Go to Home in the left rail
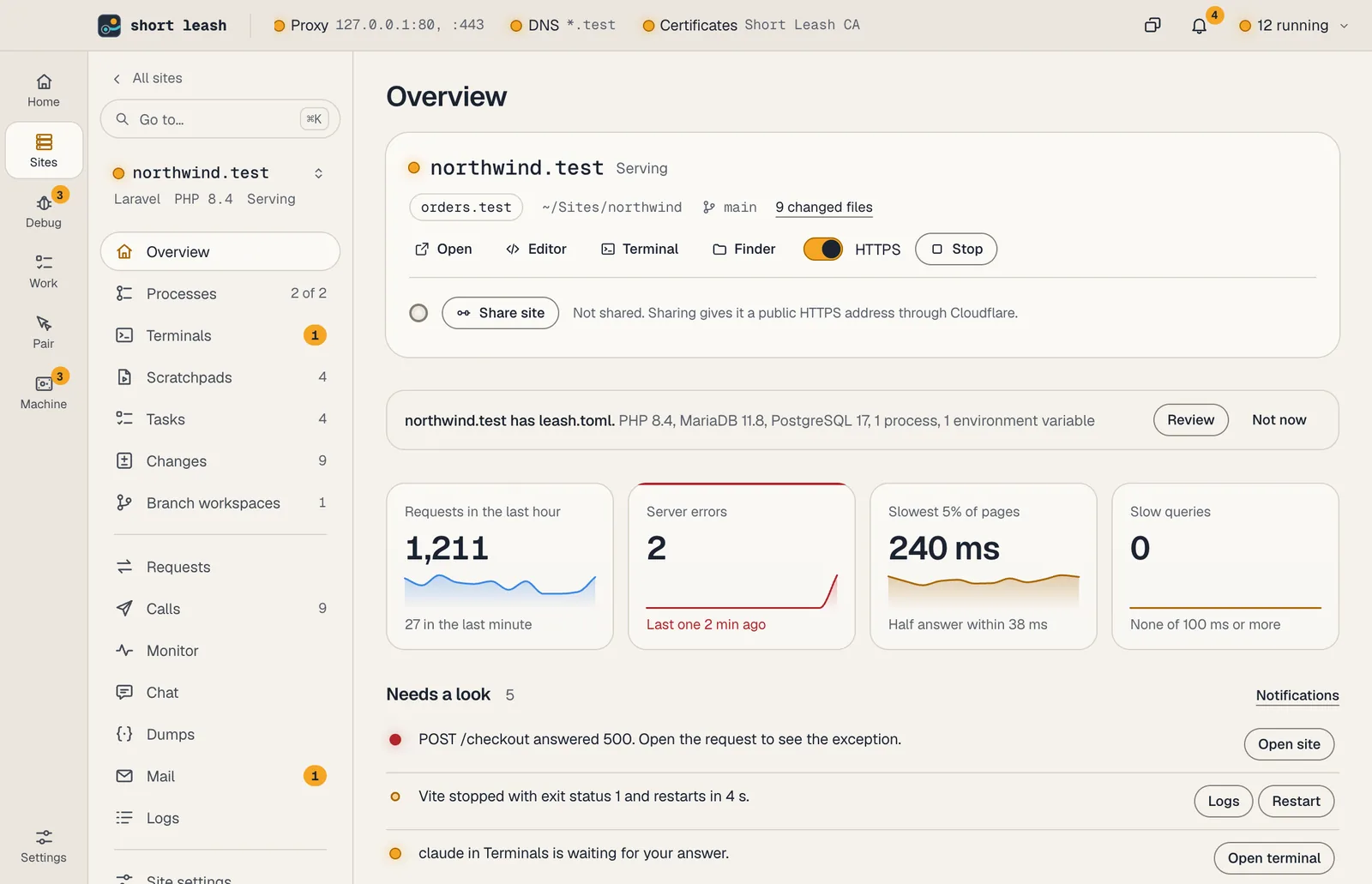The image size is (1372, 884). [x=44, y=90]
